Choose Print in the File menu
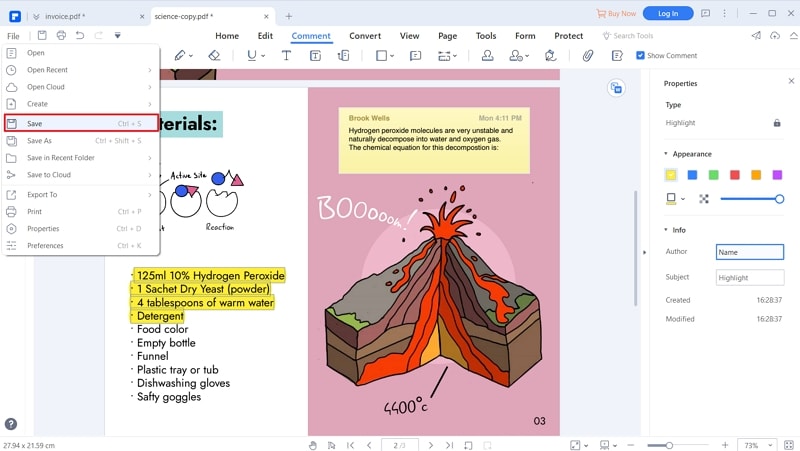Screen dimensions: 800x451 tap(82, 212)
